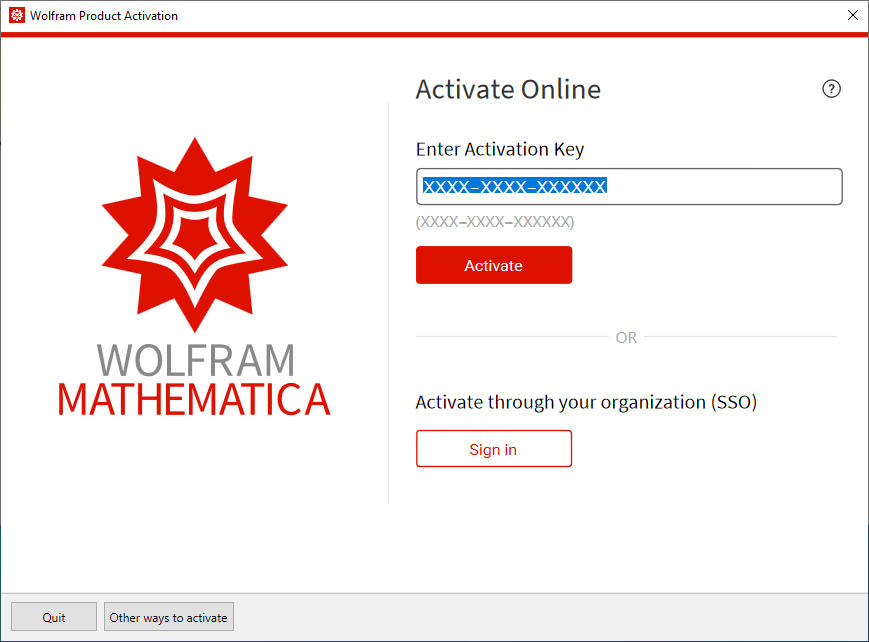Open Other ways to activate
The image size is (869, 642).
coord(168,617)
